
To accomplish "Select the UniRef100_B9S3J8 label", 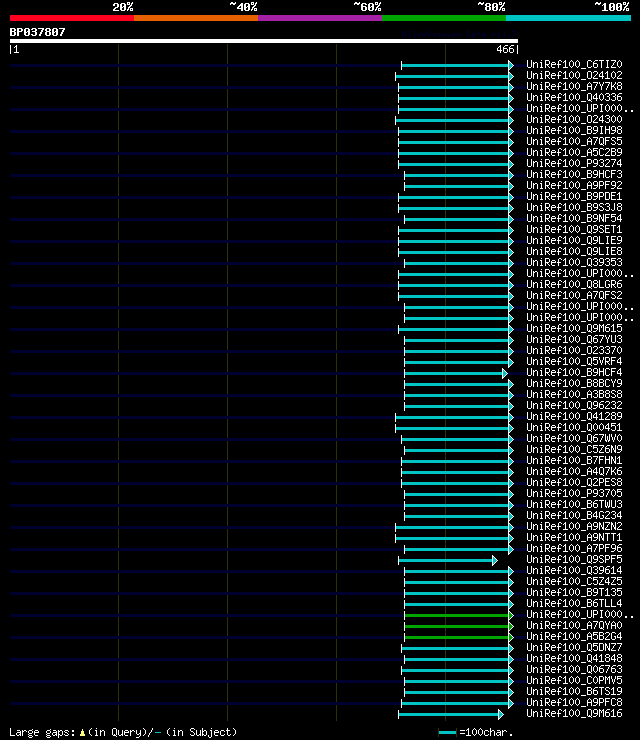I will click(574, 207).
